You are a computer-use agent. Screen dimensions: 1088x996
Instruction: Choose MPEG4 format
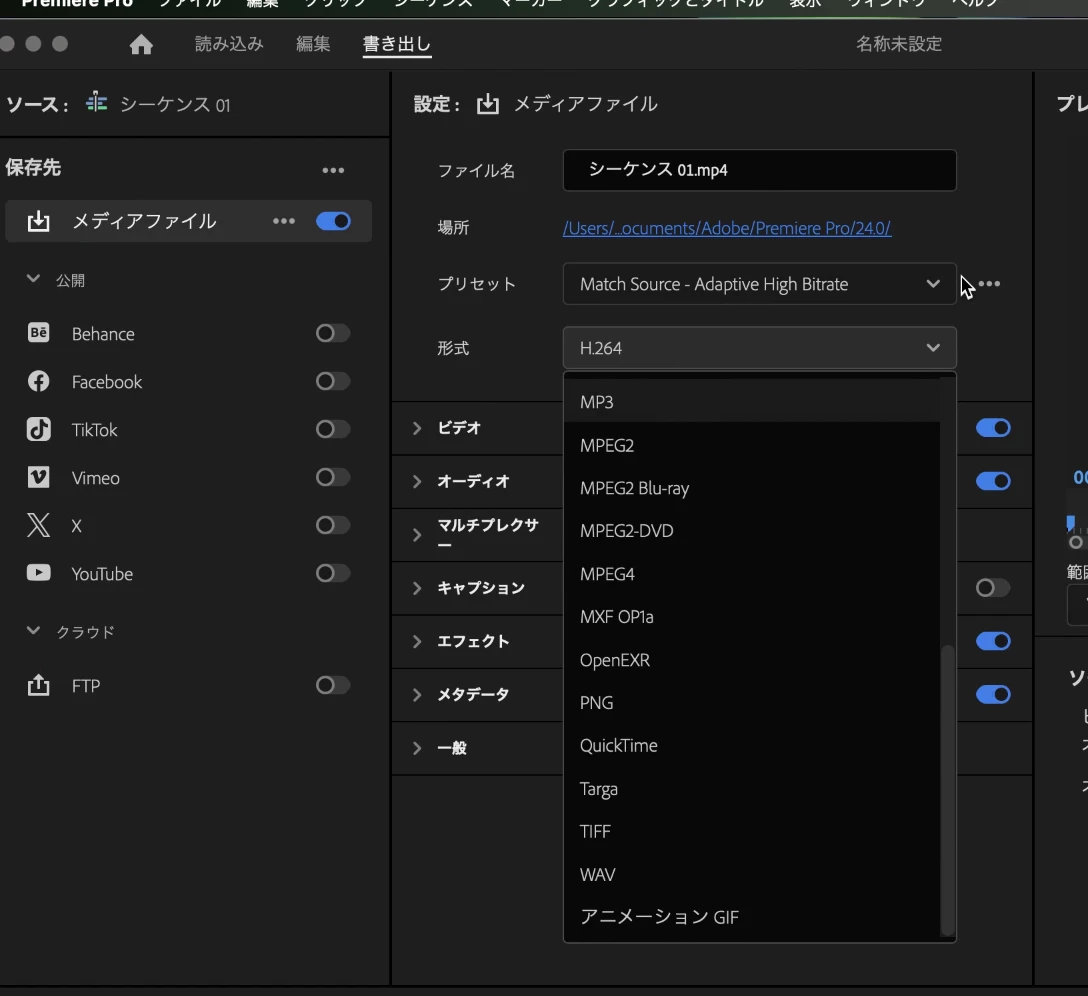coord(751,574)
